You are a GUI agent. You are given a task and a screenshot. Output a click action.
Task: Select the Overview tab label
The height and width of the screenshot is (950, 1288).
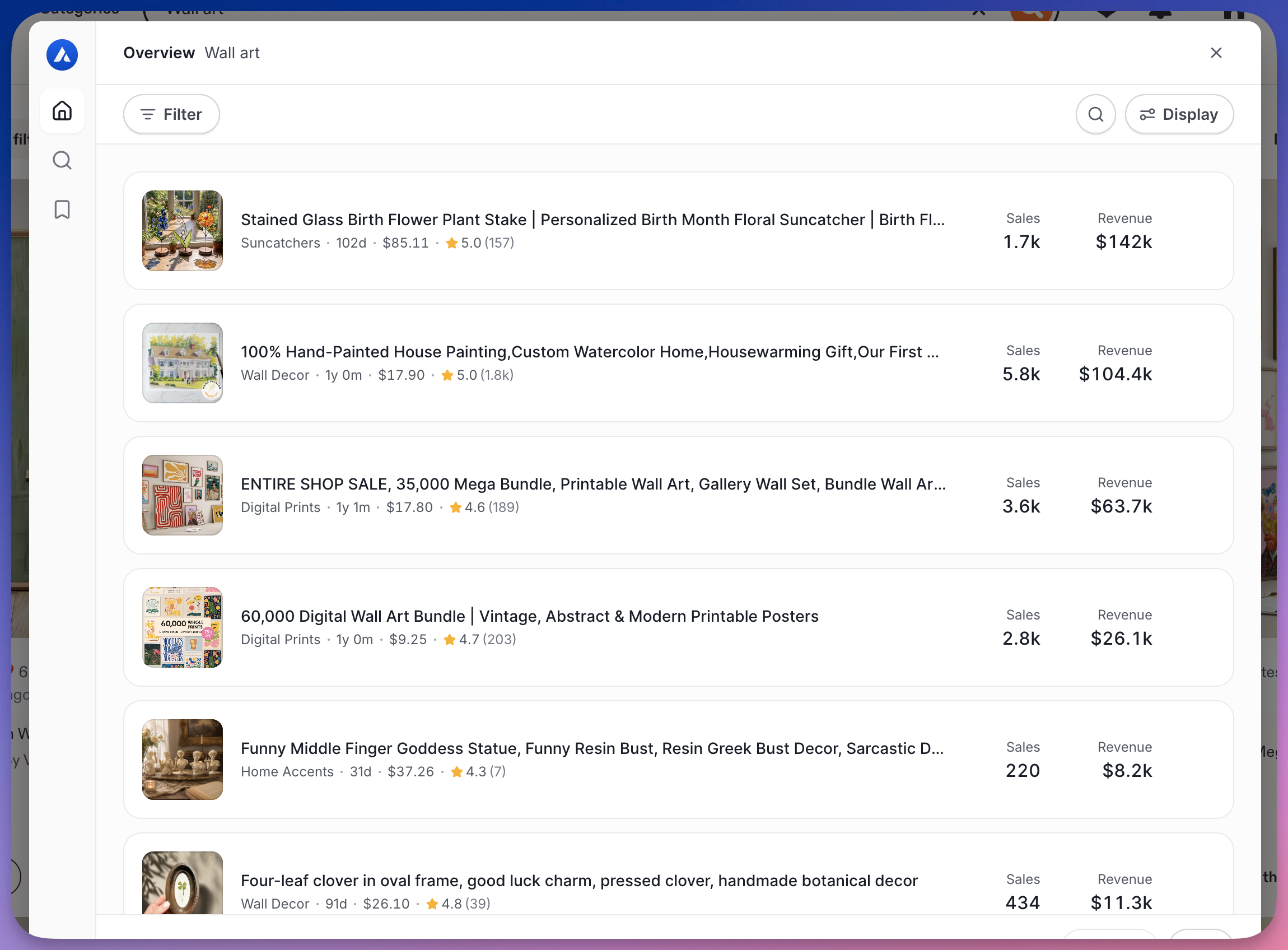[159, 53]
